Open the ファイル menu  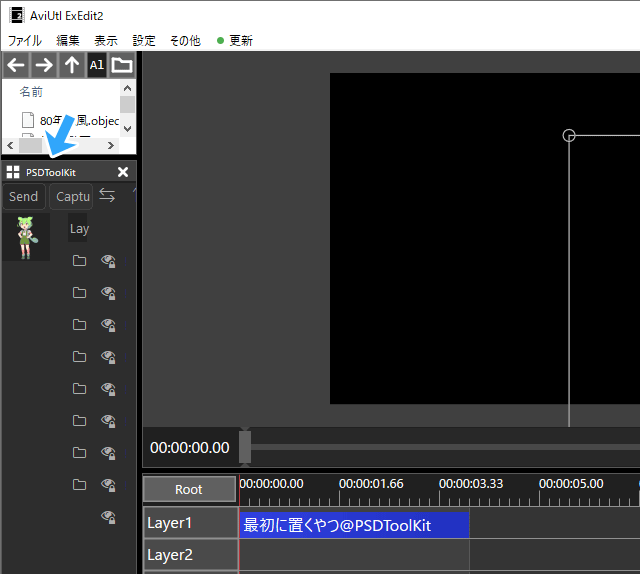coord(25,40)
